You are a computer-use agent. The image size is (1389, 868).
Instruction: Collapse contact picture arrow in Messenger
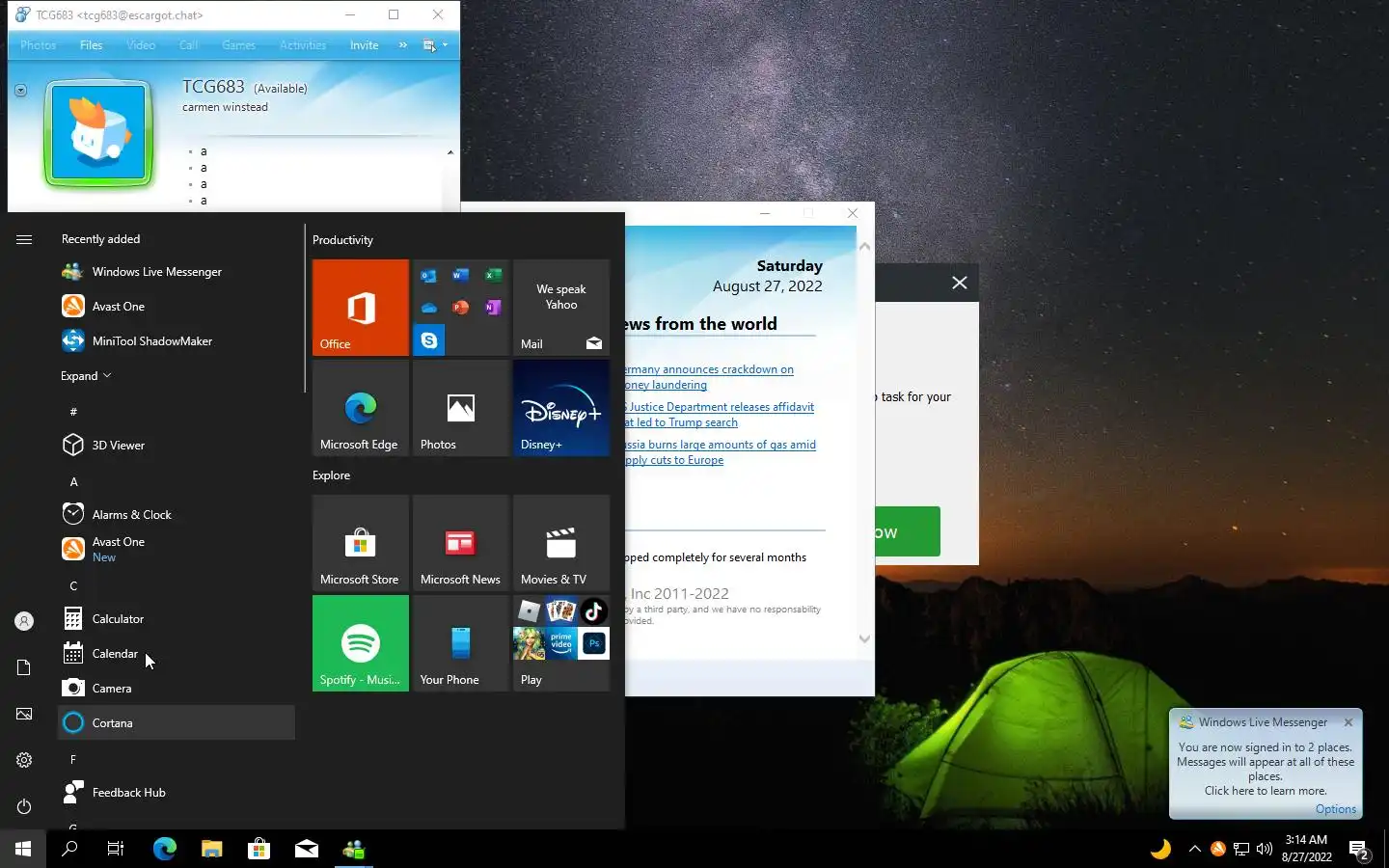click(x=20, y=91)
